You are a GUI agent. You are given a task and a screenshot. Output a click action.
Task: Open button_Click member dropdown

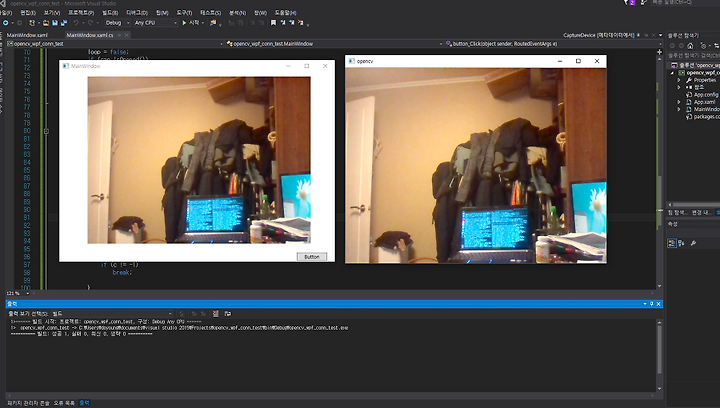coord(553,44)
